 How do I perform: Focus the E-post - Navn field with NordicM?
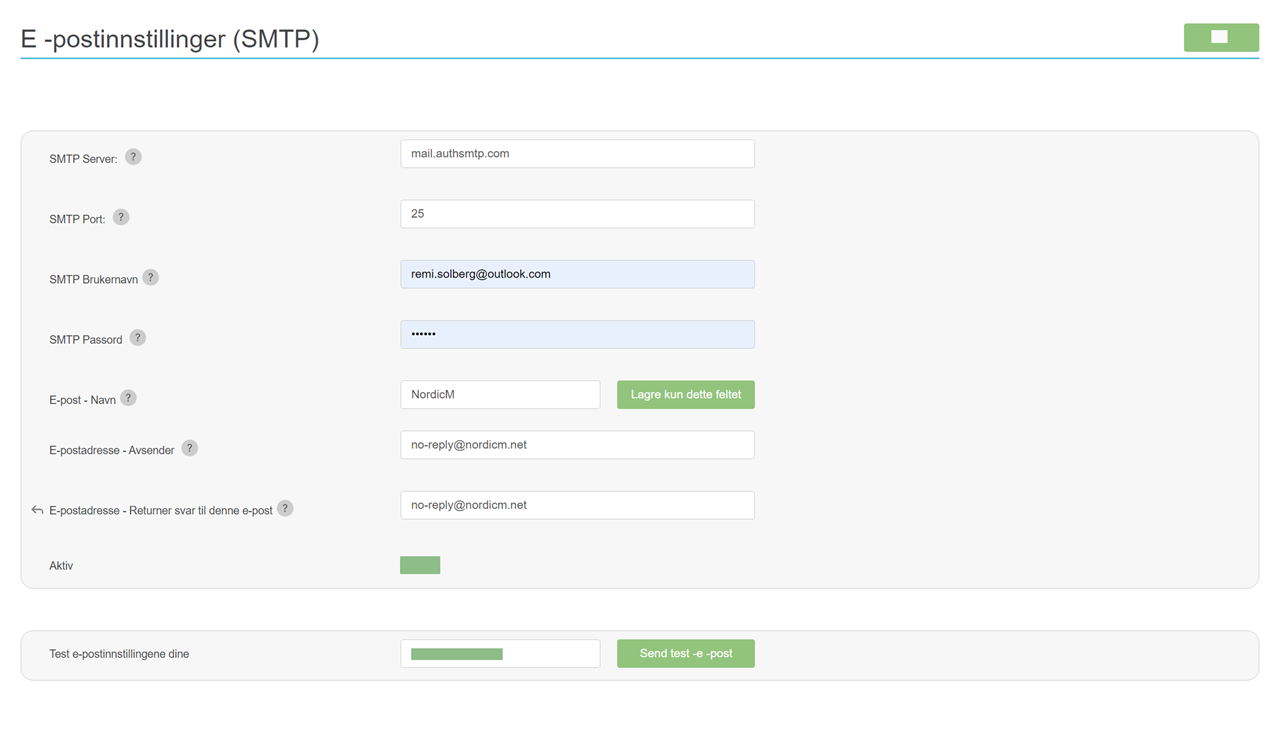500,394
